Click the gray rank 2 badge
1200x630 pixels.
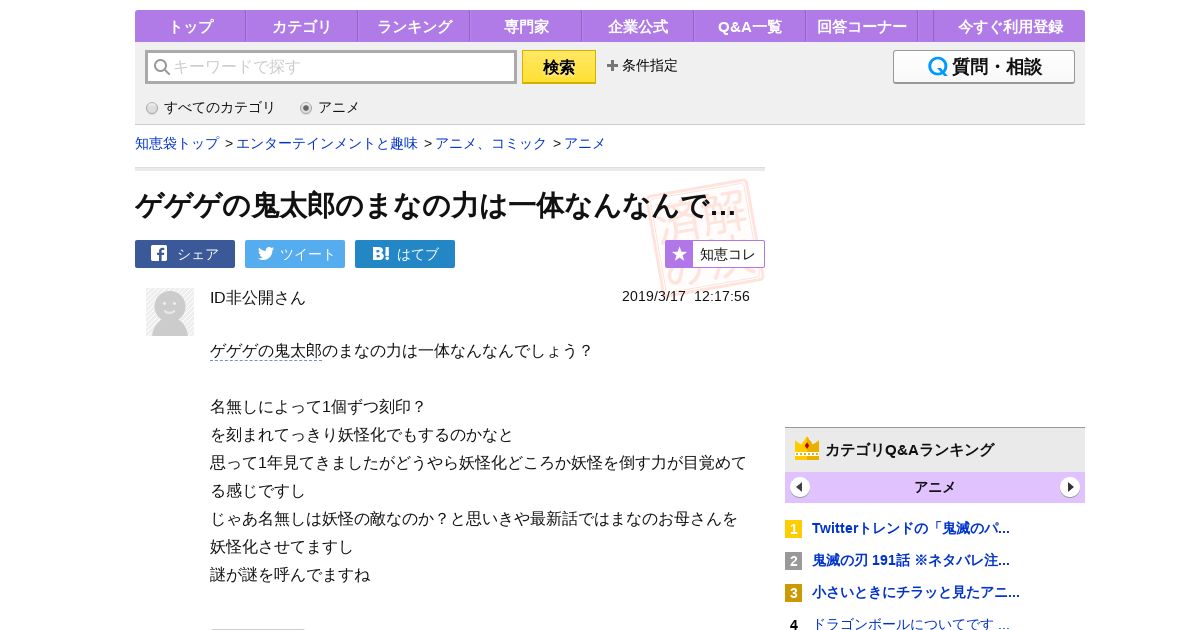pyautogui.click(x=793, y=561)
